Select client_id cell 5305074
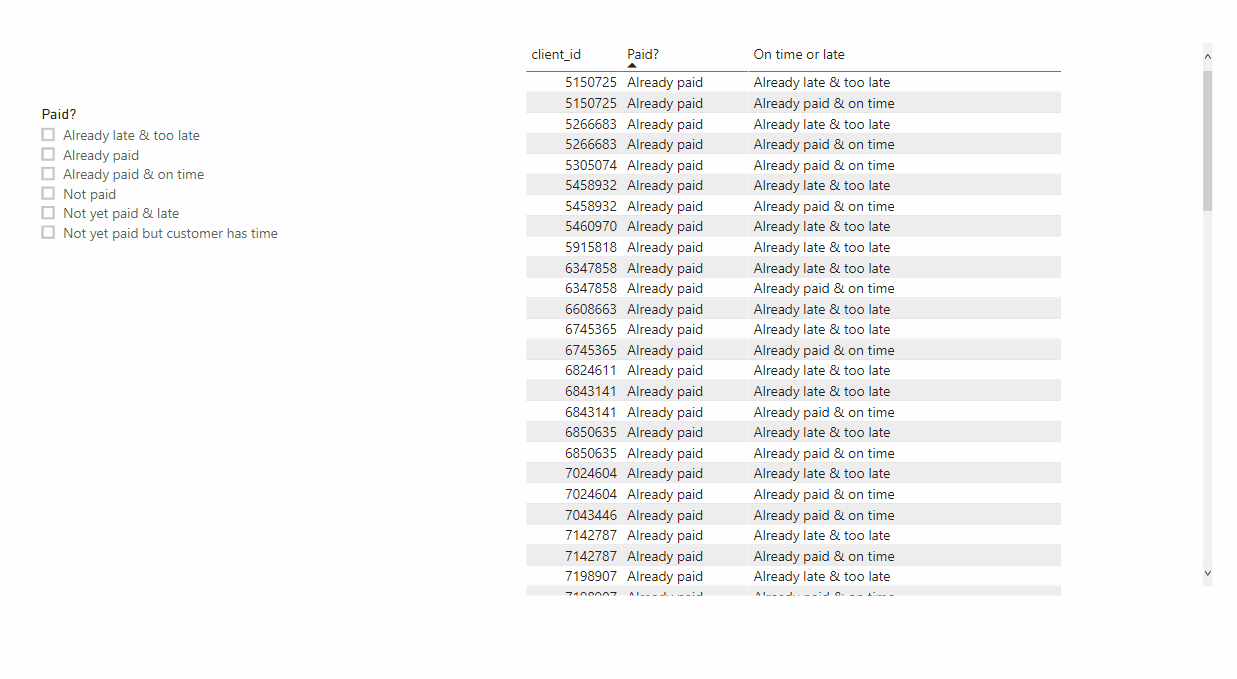The height and width of the screenshot is (679, 1237). click(591, 165)
